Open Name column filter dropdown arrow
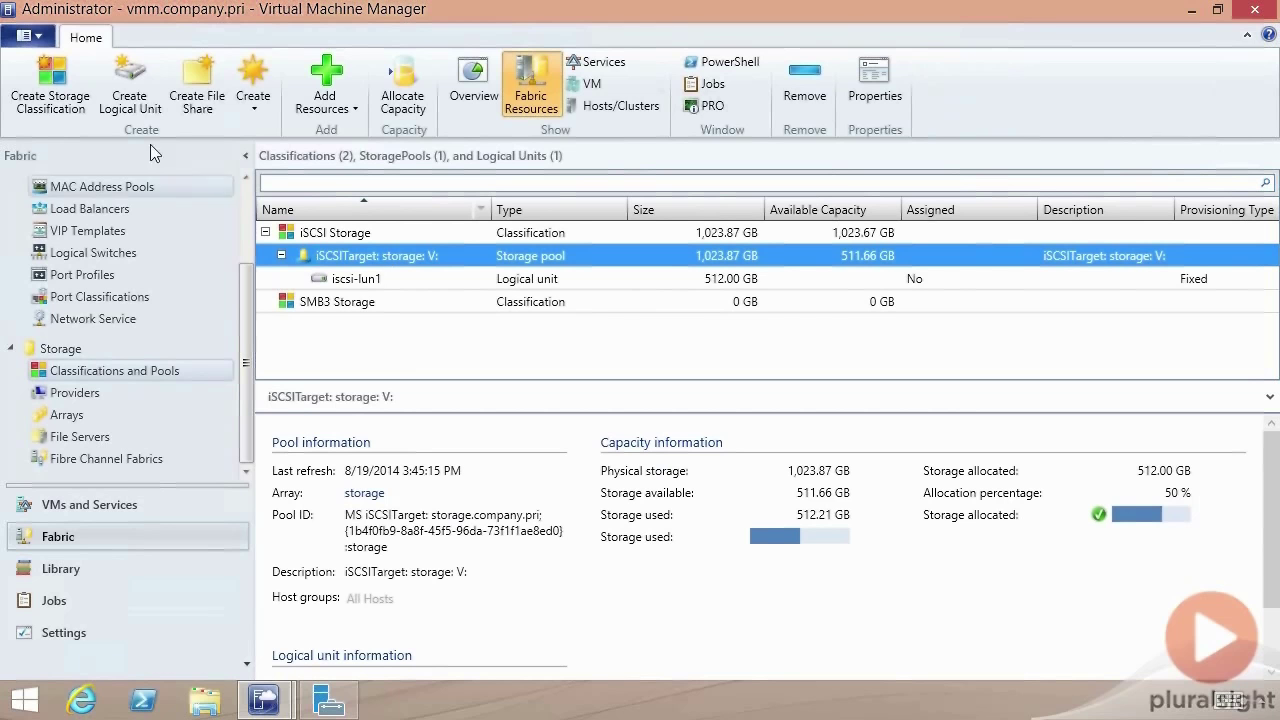 point(481,210)
